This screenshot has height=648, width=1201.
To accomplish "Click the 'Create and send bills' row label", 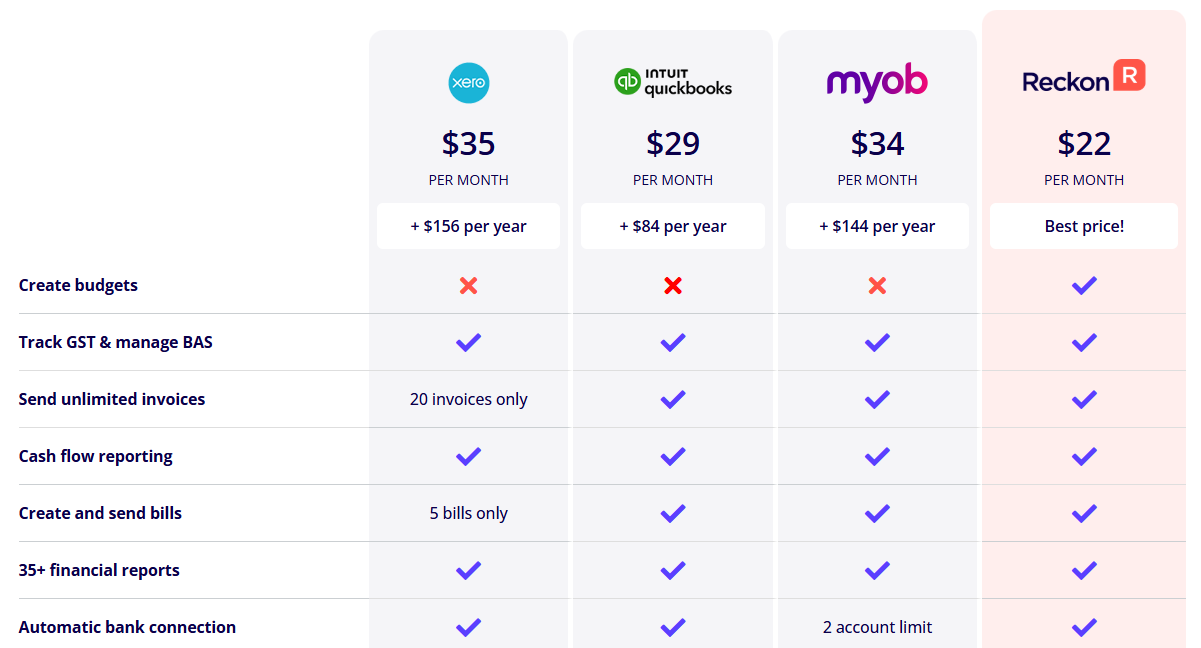I will [x=100, y=513].
